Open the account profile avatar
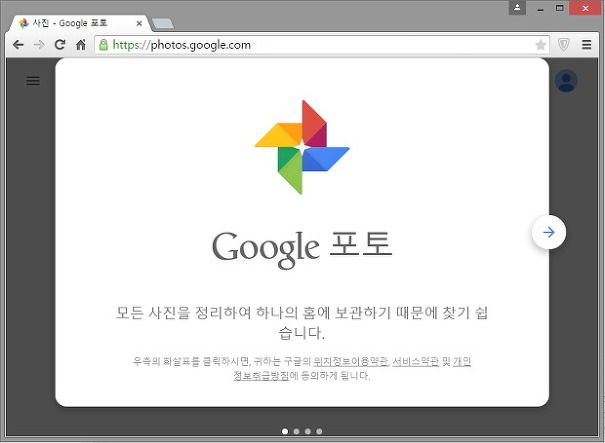Viewport: 605px width, 443px height. click(566, 81)
